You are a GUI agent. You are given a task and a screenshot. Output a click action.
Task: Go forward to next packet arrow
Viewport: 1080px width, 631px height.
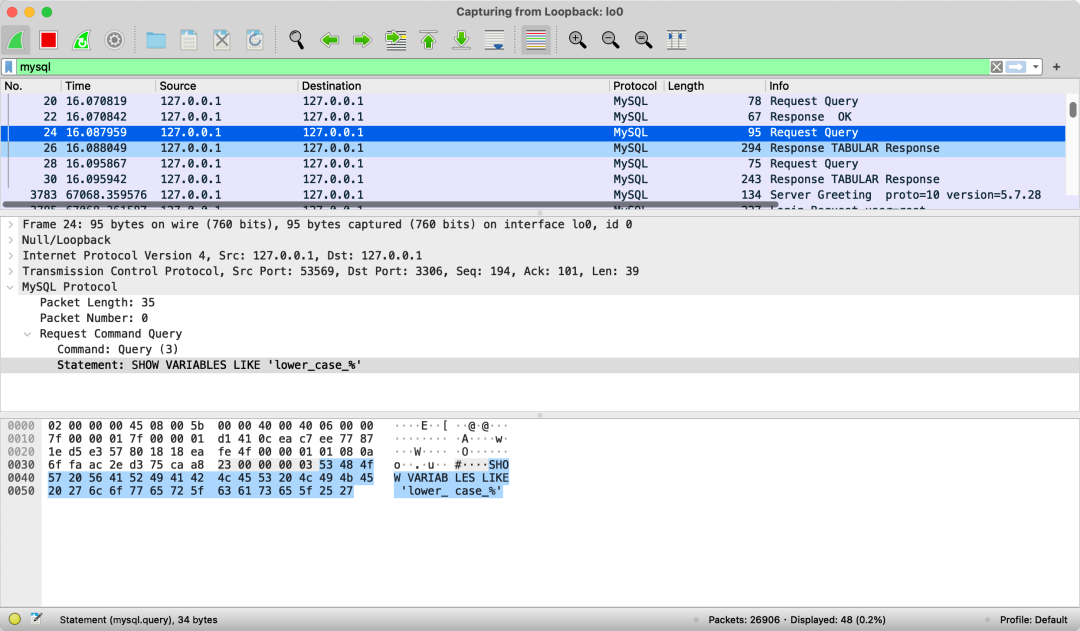(x=362, y=40)
